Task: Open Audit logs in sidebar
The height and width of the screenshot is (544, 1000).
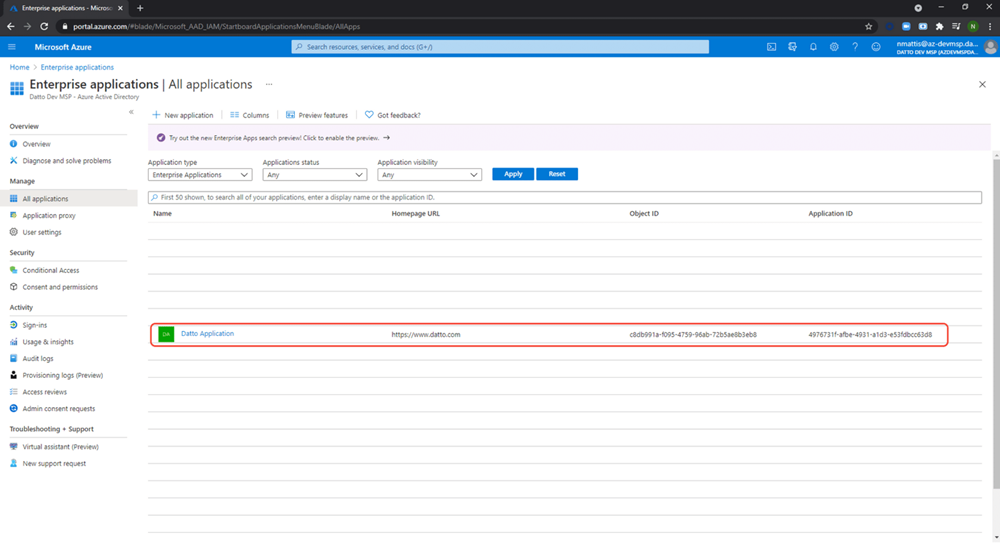Action: pyautogui.click(x=38, y=358)
